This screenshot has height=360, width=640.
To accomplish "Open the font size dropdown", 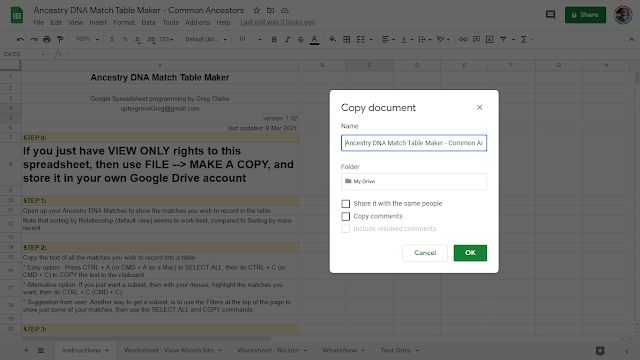I will (250, 40).
